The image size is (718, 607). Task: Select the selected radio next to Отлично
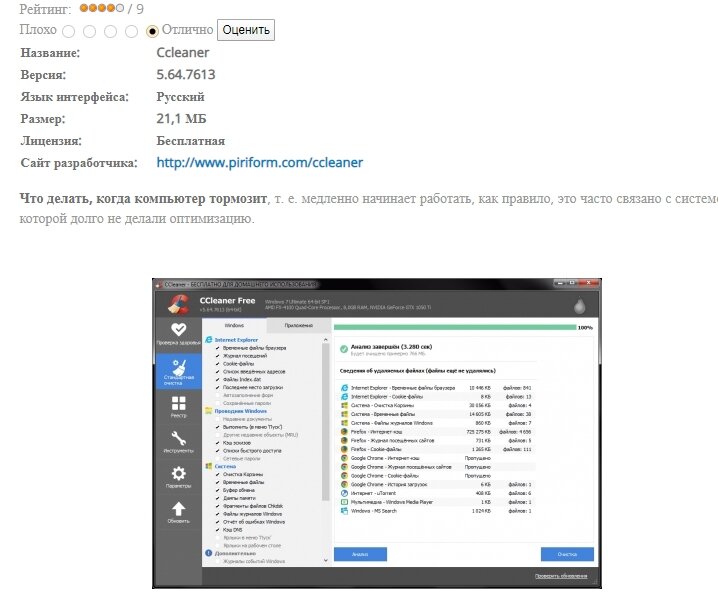pos(152,31)
